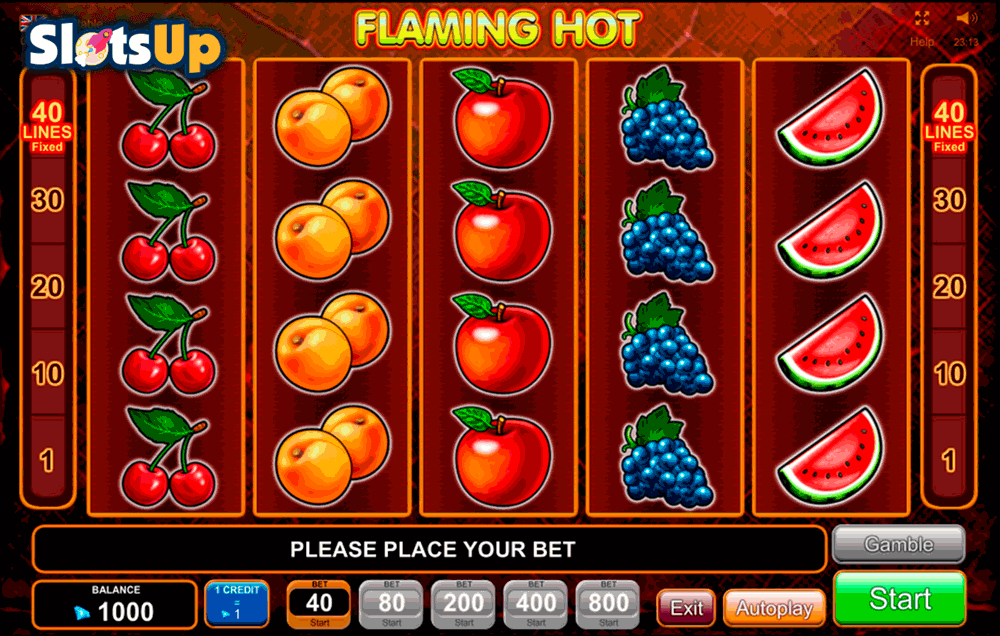Click the top watermelon symbol on reel five
The width and height of the screenshot is (1000, 636).
point(831,119)
